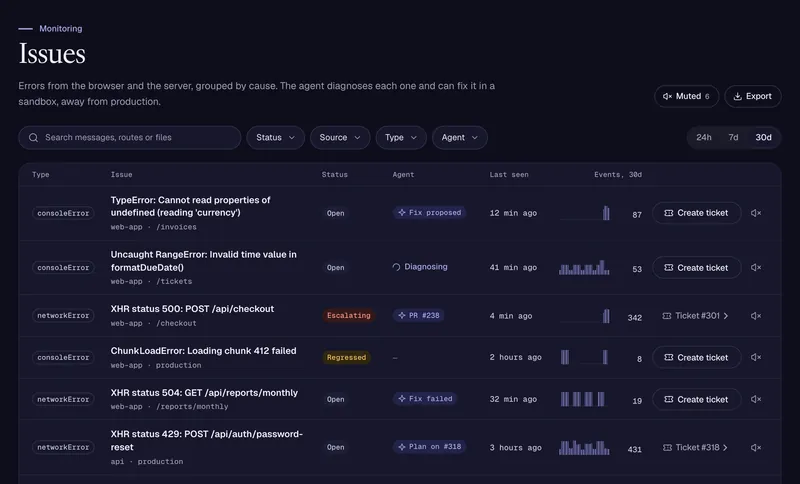Viewport: 800px width, 484px height.
Task: Click the Status column header
Action: point(335,174)
